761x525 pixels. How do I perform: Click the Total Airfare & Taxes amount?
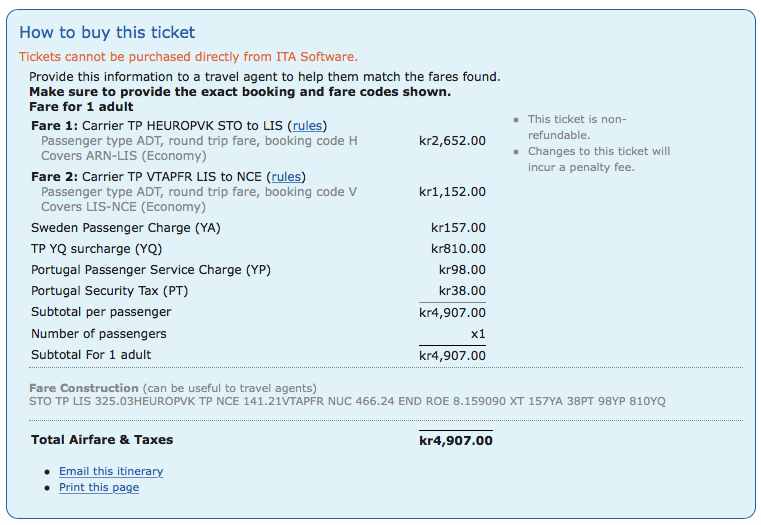455,440
